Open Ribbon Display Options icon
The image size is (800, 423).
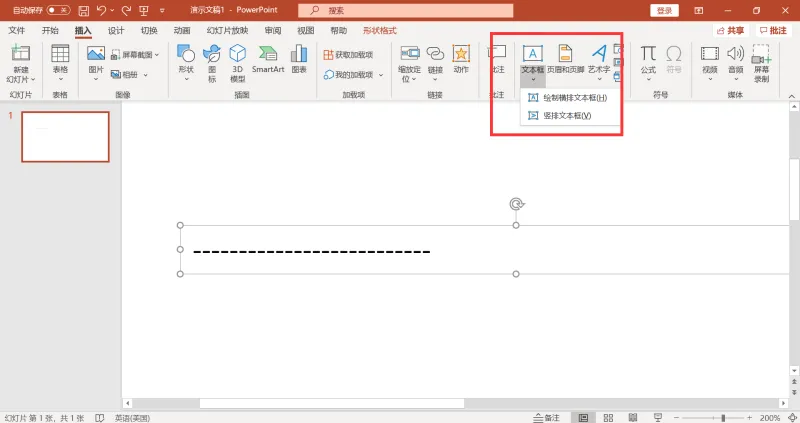coord(698,10)
